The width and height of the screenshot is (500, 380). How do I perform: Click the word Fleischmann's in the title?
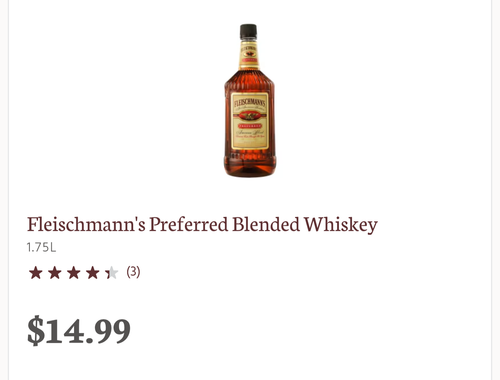pyautogui.click(x=86, y=224)
